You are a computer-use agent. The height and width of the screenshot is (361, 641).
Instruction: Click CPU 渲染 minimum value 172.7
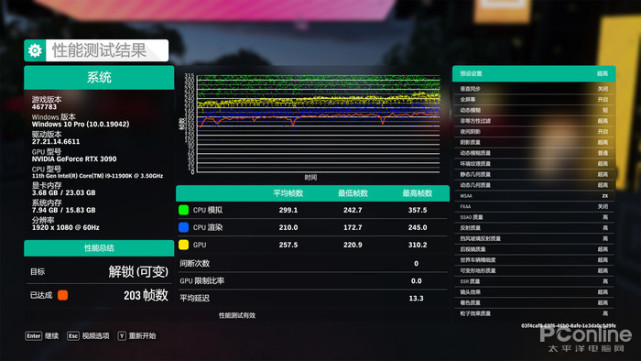353,227
